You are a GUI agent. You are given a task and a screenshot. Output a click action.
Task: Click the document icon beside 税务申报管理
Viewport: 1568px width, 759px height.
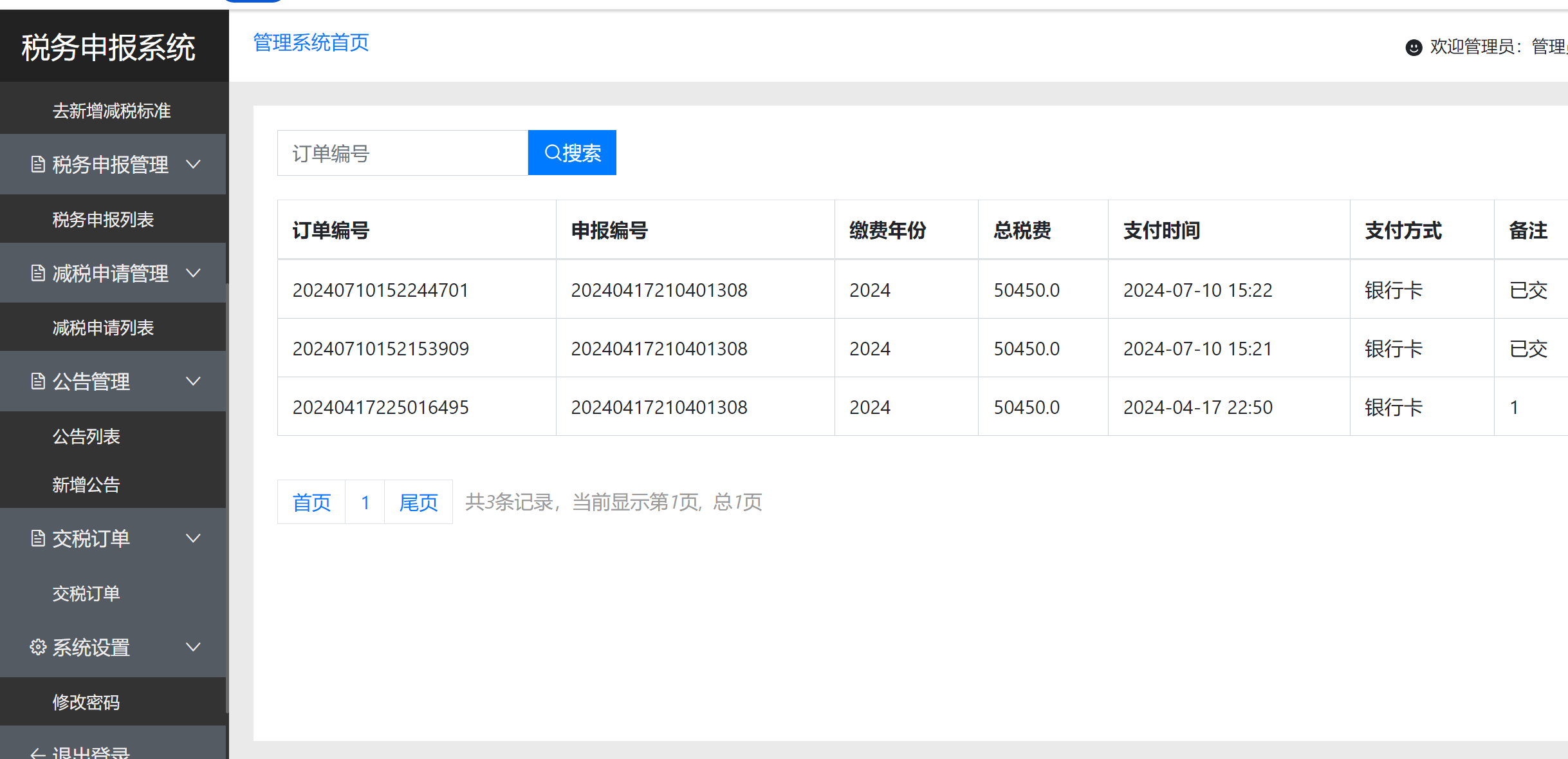pyautogui.click(x=38, y=165)
